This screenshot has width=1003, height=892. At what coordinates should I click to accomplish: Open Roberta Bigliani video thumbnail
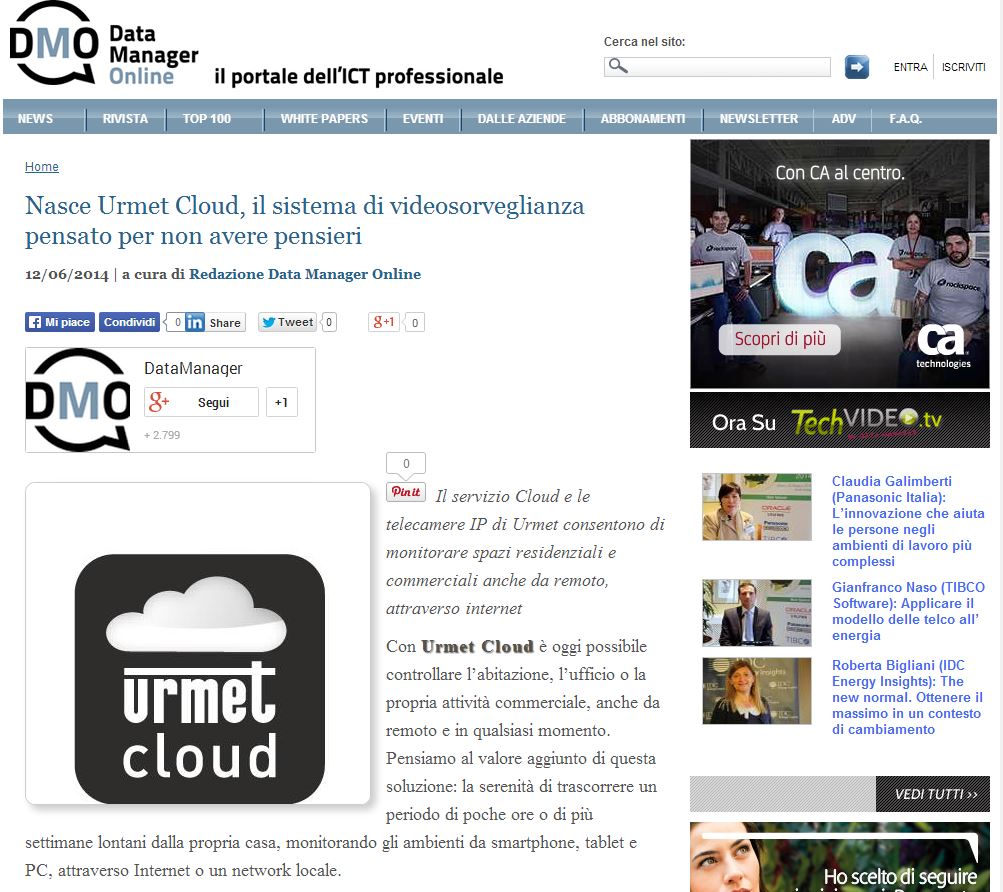coord(757,691)
